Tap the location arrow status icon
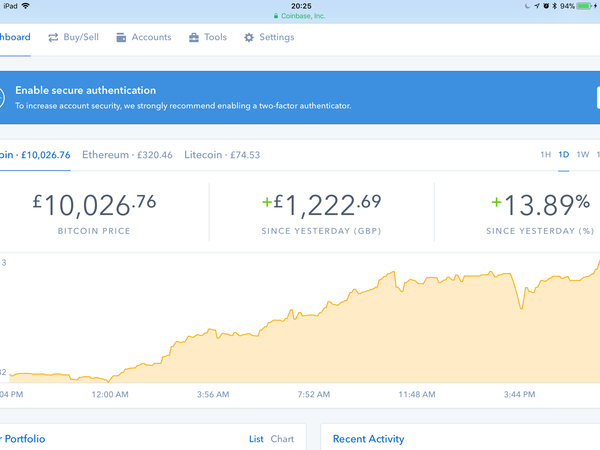Image resolution: width=600 pixels, height=450 pixels. (537, 6)
